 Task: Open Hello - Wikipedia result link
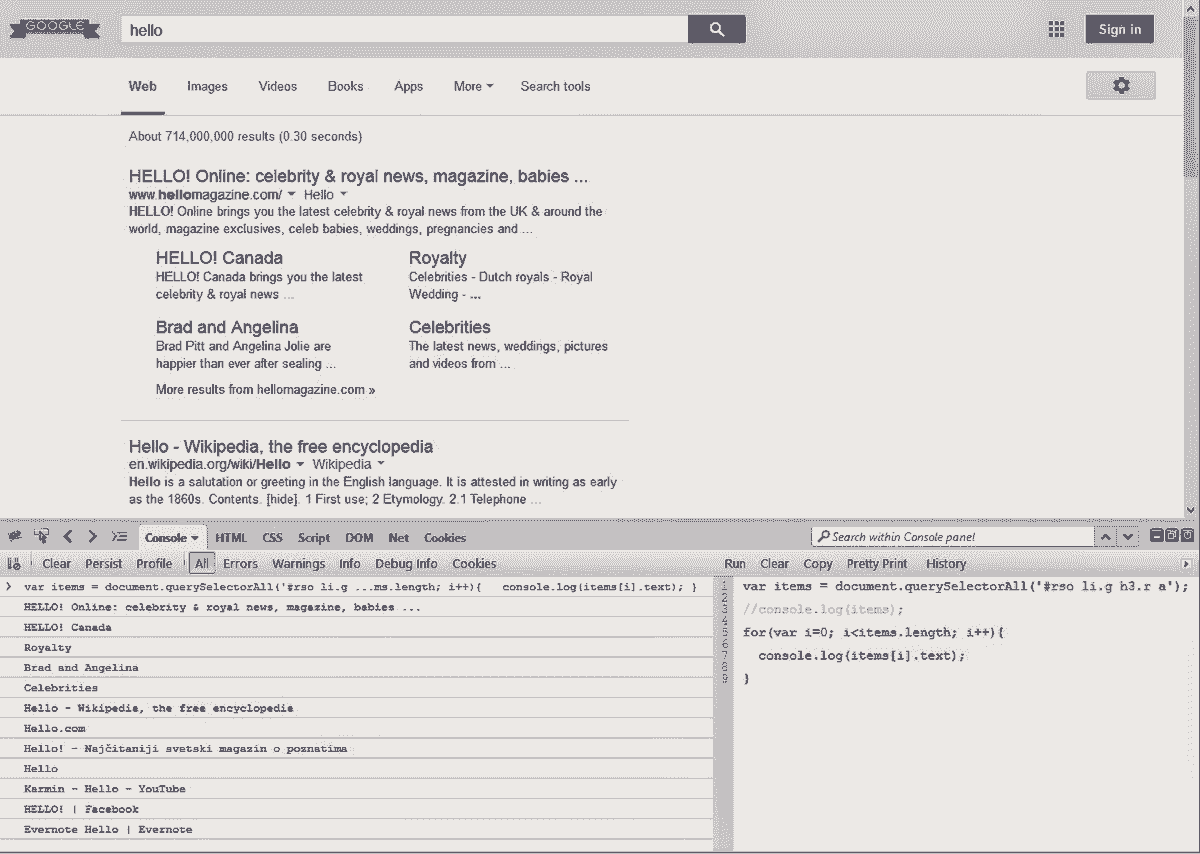(281, 446)
